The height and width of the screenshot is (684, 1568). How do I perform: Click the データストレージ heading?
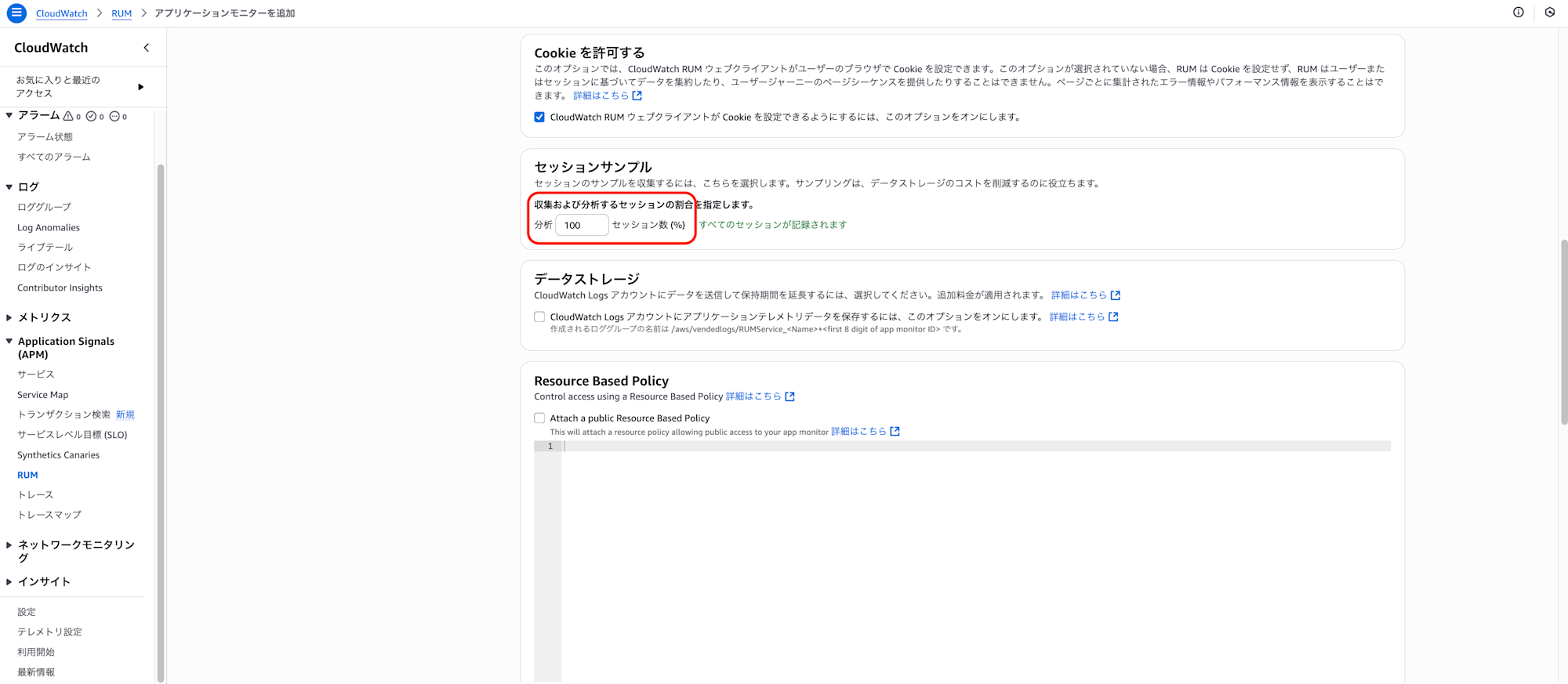(586, 279)
